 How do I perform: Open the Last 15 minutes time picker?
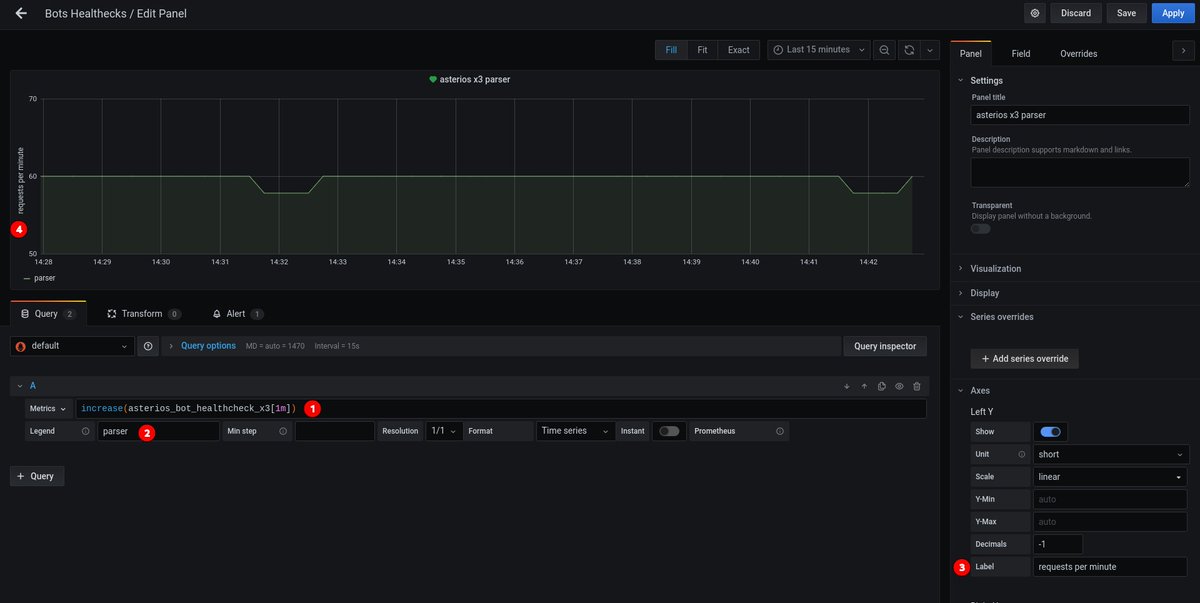[x=819, y=50]
